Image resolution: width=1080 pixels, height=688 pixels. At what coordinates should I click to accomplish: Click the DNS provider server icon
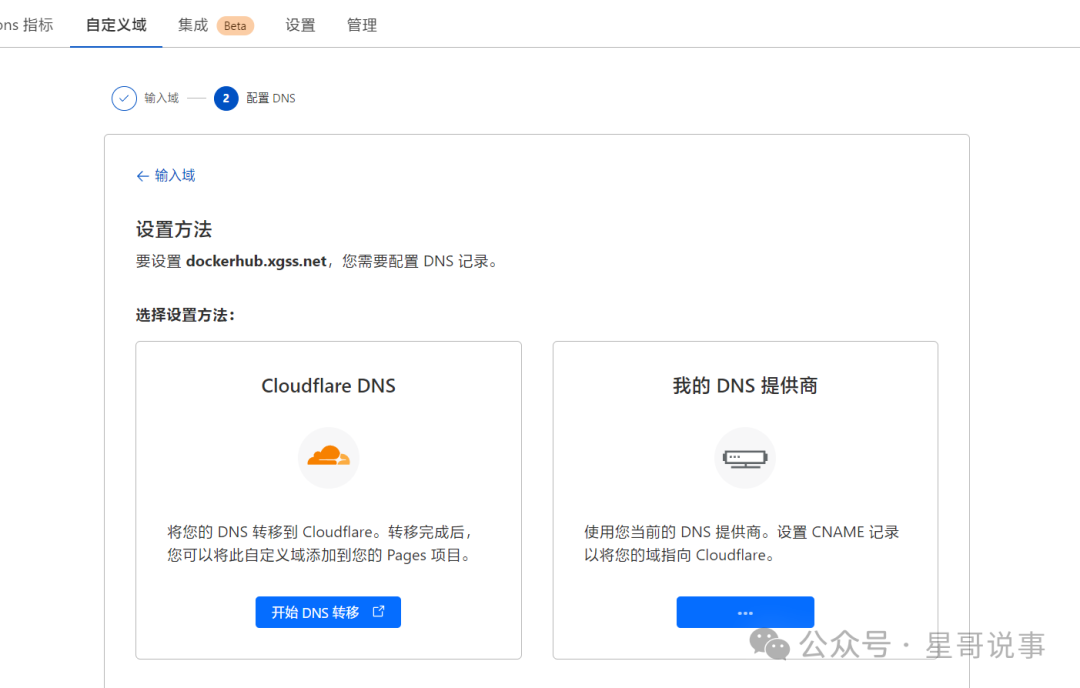coord(745,457)
